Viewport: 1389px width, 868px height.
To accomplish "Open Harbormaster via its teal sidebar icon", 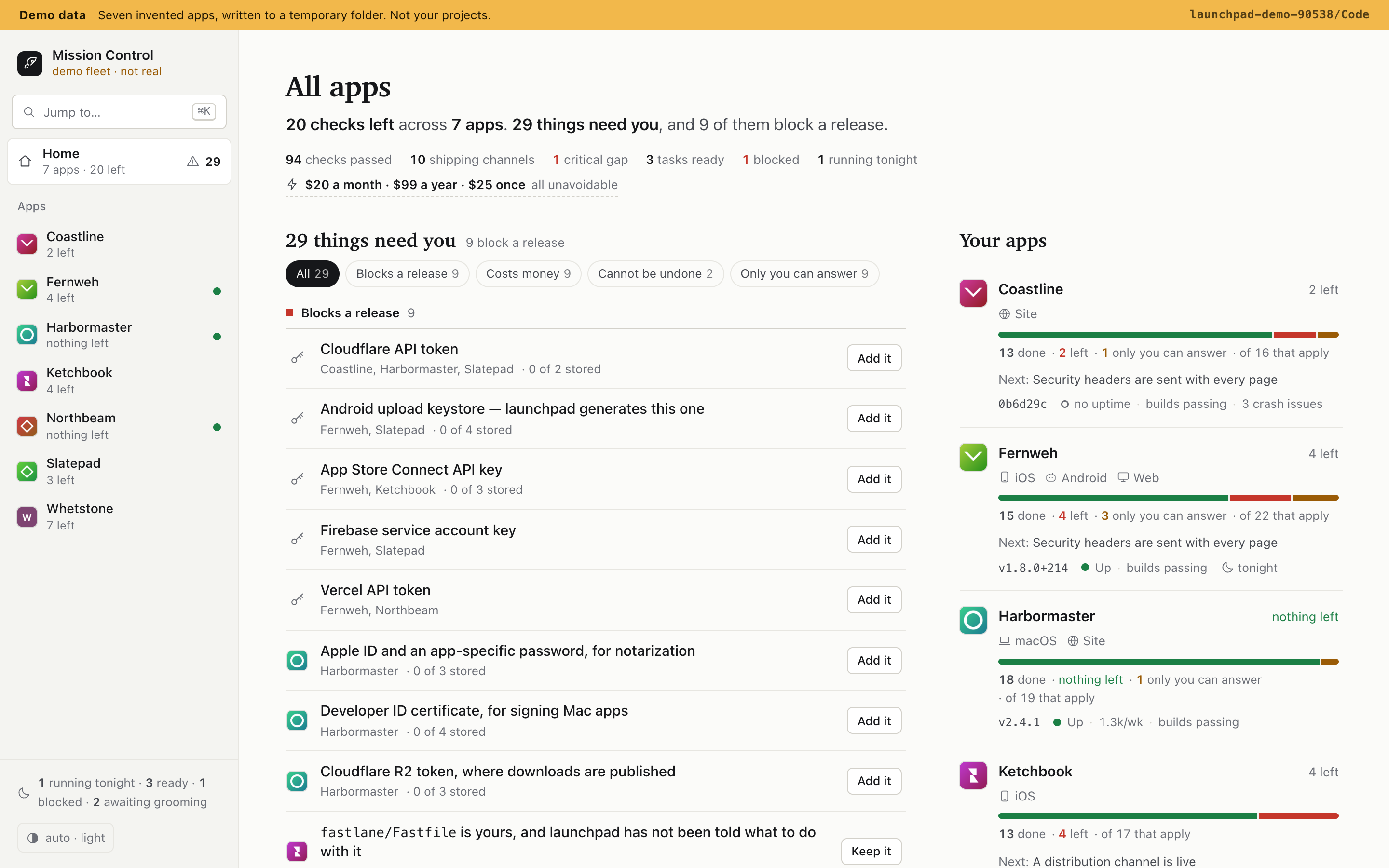I will (27, 335).
